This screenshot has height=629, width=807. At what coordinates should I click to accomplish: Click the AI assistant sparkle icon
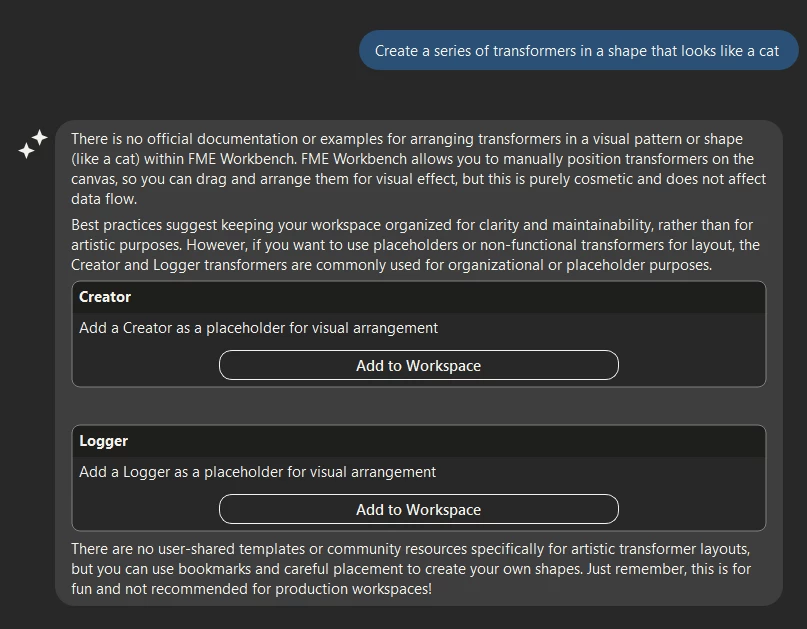[33, 144]
